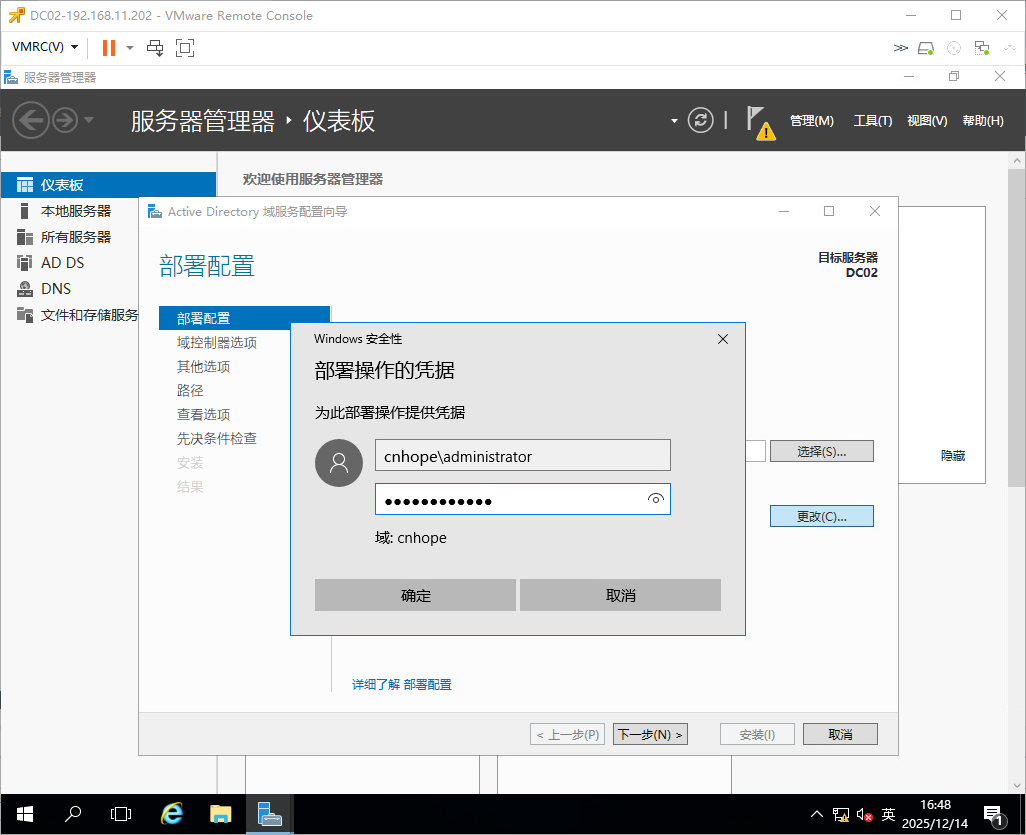
Task: Click Server Manager back navigation arrow
Action: tap(30, 120)
